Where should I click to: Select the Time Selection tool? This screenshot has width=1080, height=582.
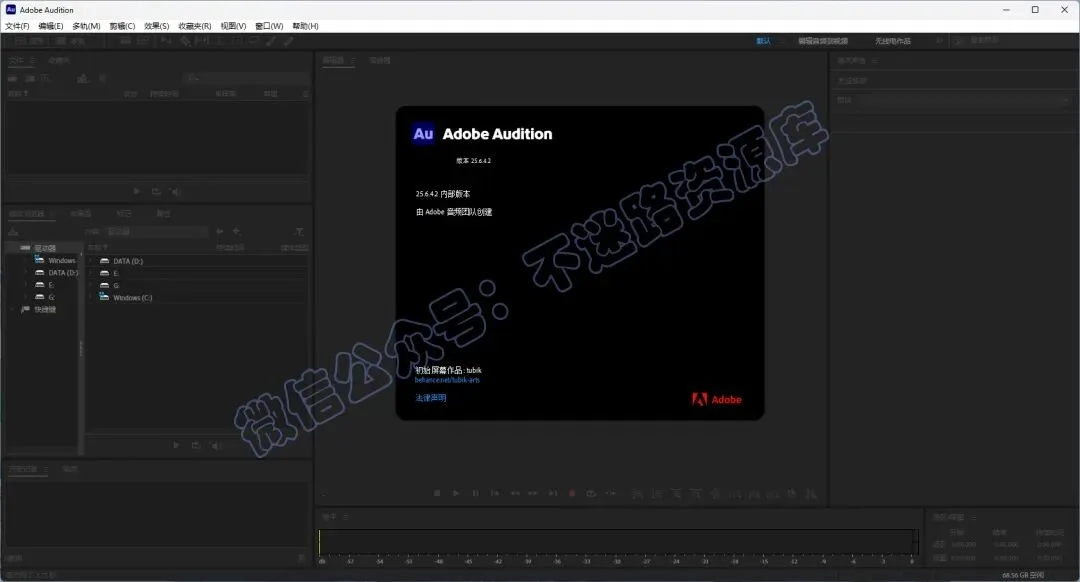pyautogui.click(x=220, y=41)
